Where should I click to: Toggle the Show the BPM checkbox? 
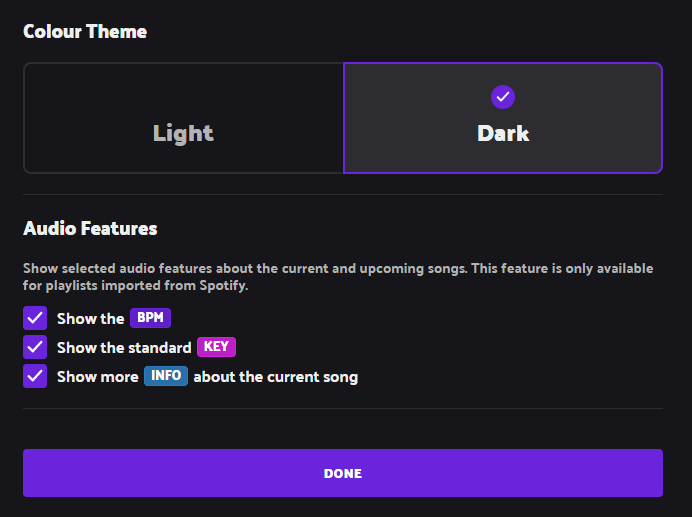[35, 318]
